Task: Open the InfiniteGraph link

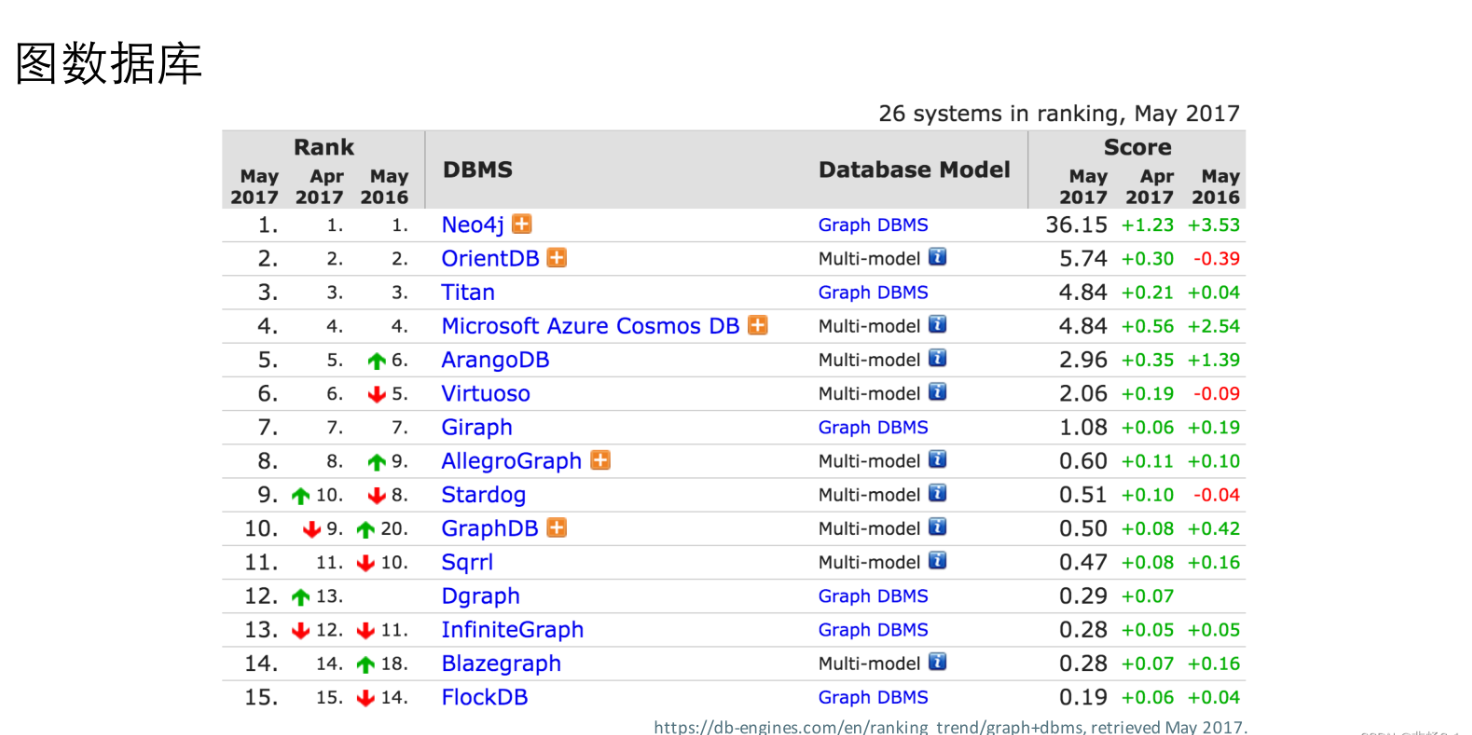Action: [512, 630]
